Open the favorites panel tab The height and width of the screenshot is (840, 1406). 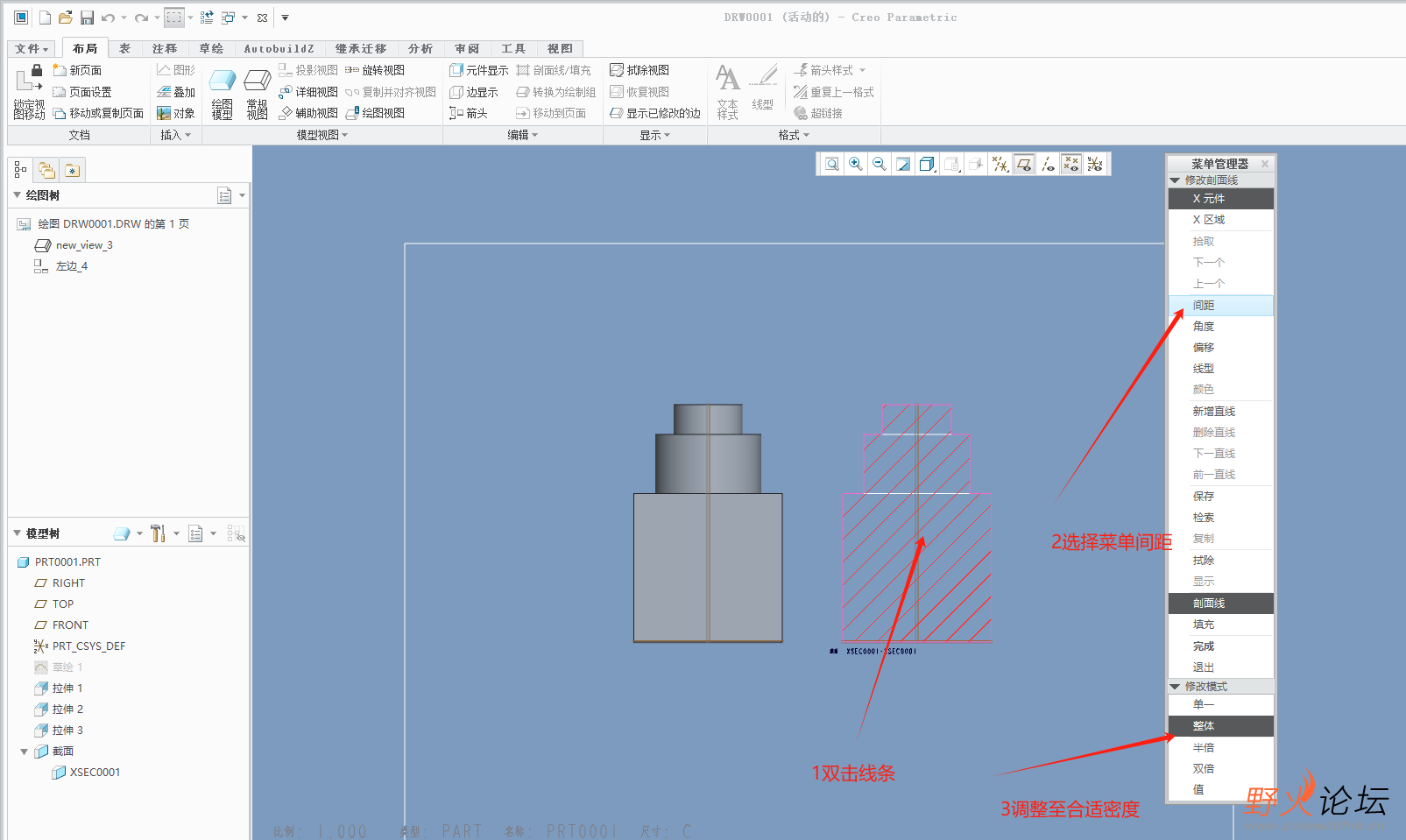[72, 170]
